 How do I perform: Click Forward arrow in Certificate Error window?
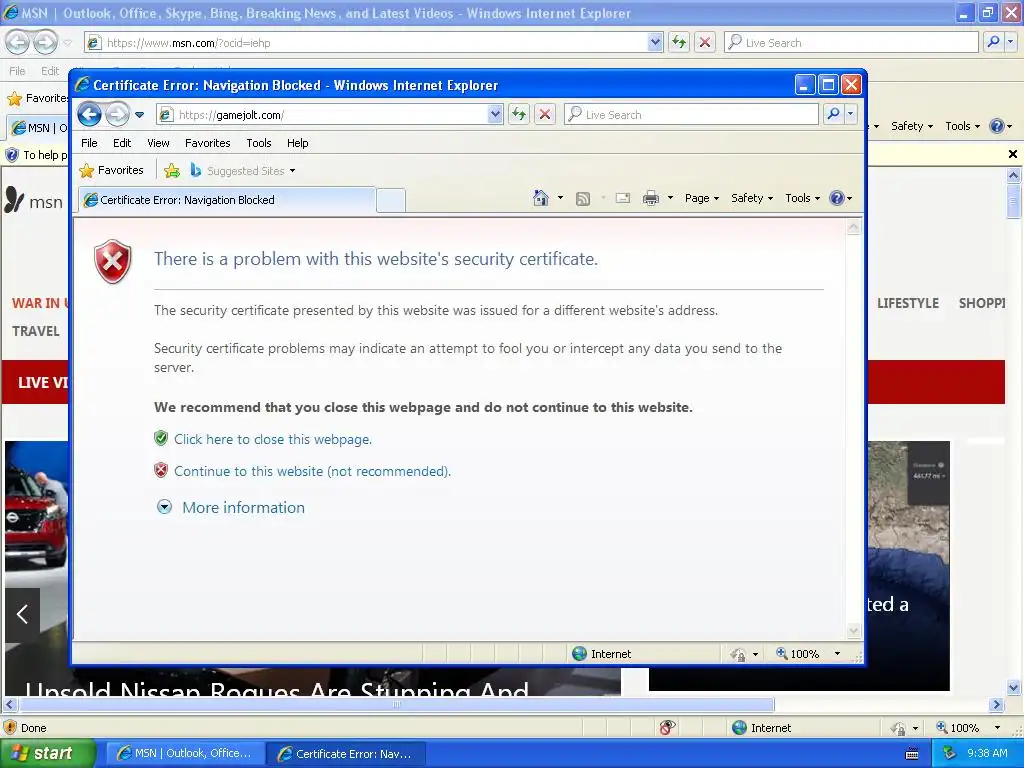point(117,115)
